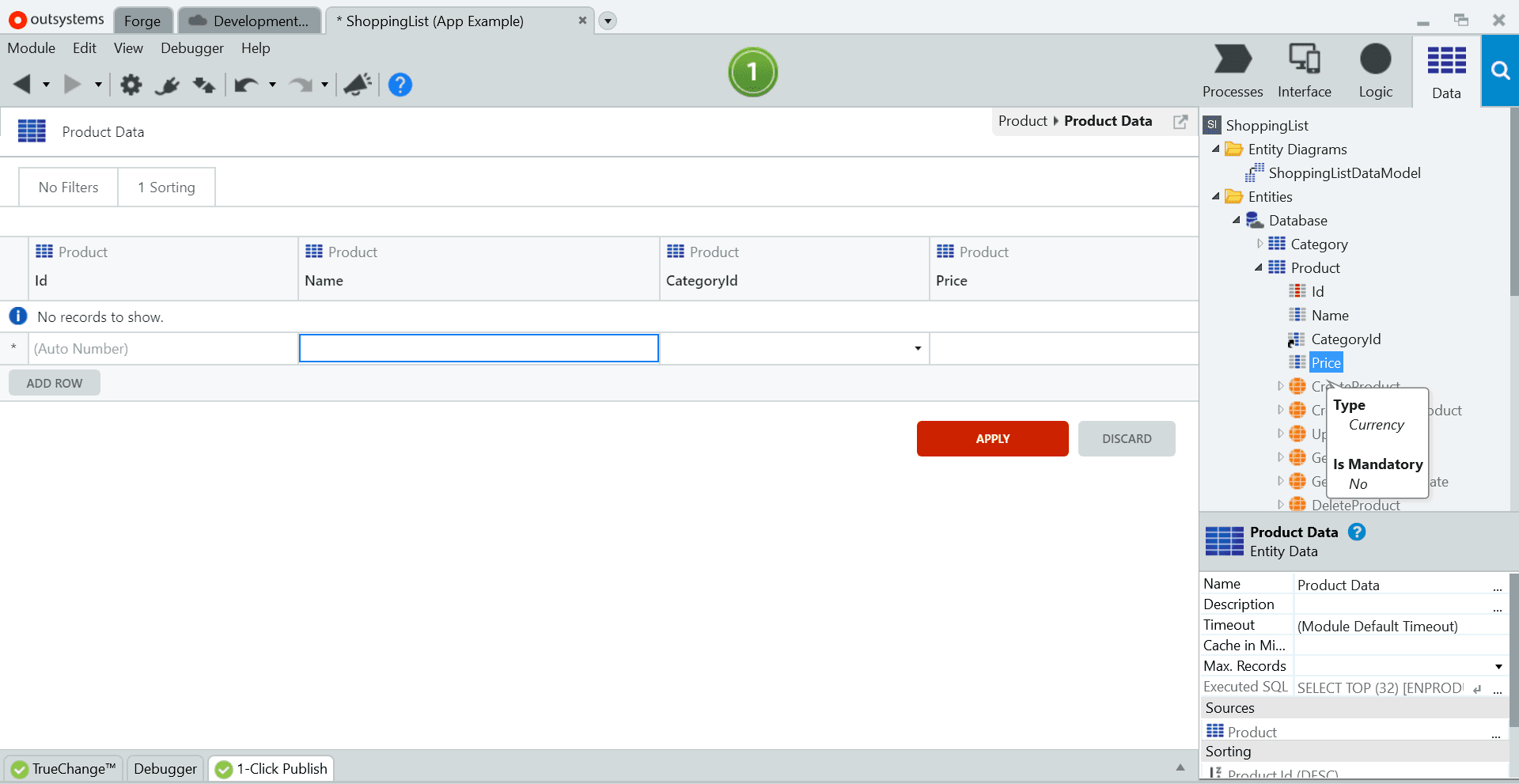Click the undo arrow icon
This screenshot has width=1519, height=784.
click(x=246, y=85)
